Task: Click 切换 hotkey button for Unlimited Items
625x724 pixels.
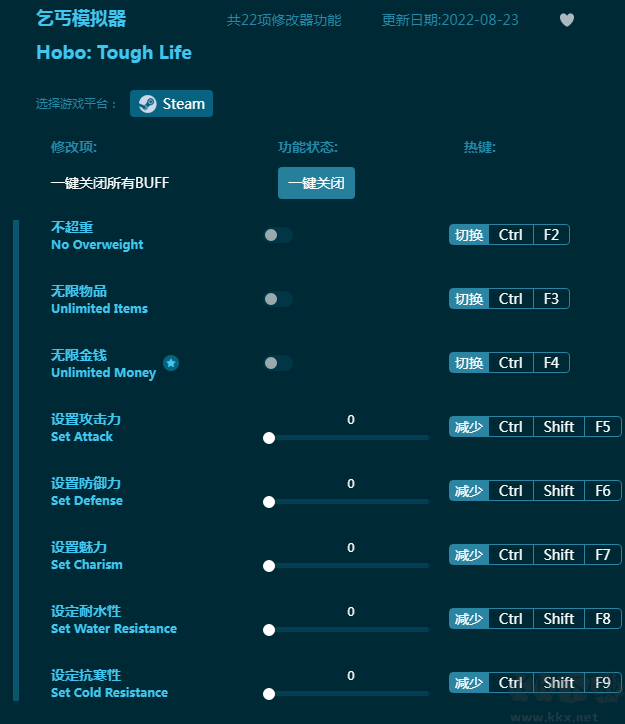Action: click(x=469, y=299)
